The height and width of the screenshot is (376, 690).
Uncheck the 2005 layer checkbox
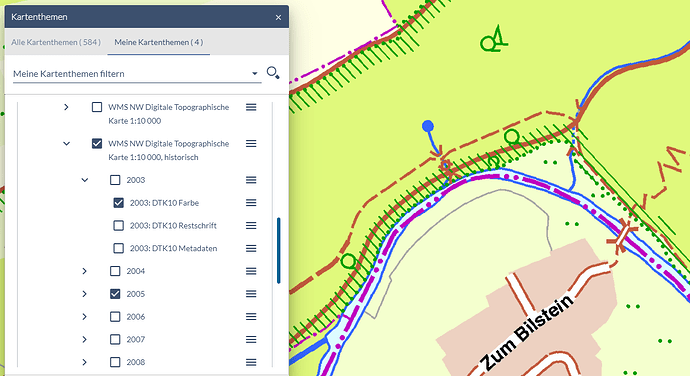pos(115,294)
